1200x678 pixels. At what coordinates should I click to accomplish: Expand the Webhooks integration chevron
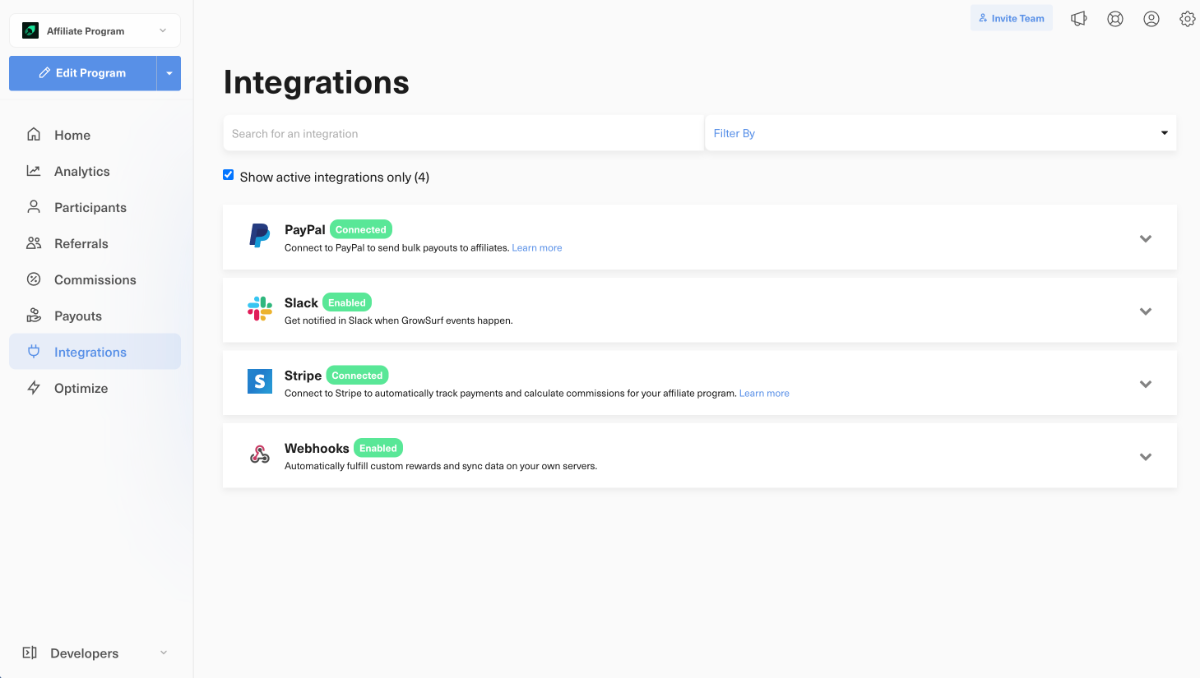click(x=1145, y=456)
